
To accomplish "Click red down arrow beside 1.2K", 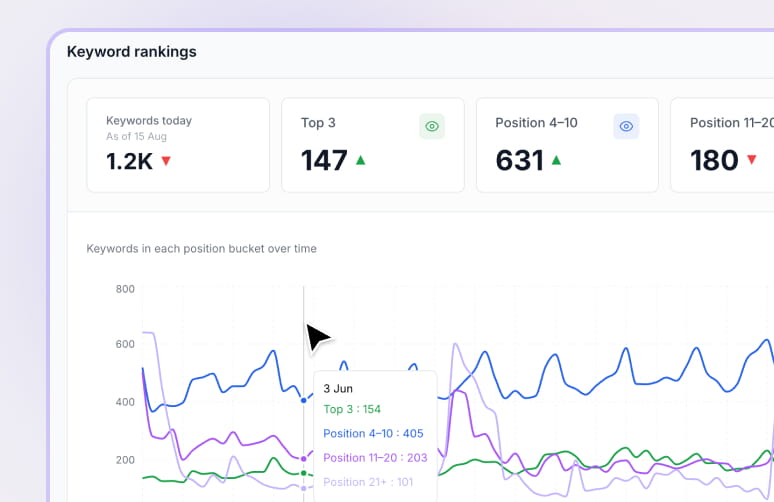I will point(166,161).
